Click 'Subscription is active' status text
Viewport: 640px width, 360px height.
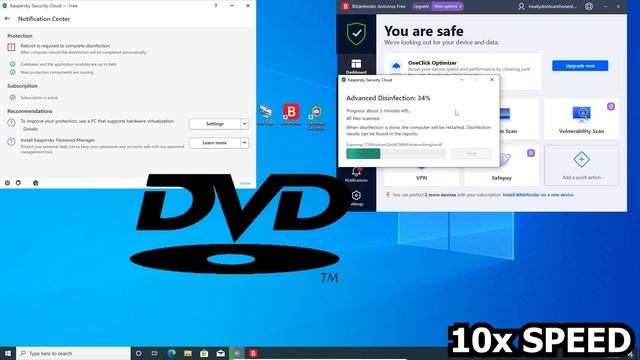point(39,98)
